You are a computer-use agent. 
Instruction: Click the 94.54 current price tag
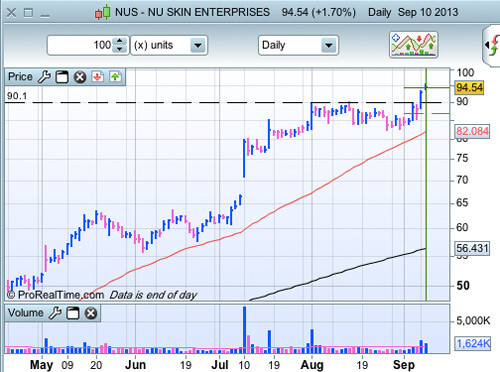click(x=469, y=88)
